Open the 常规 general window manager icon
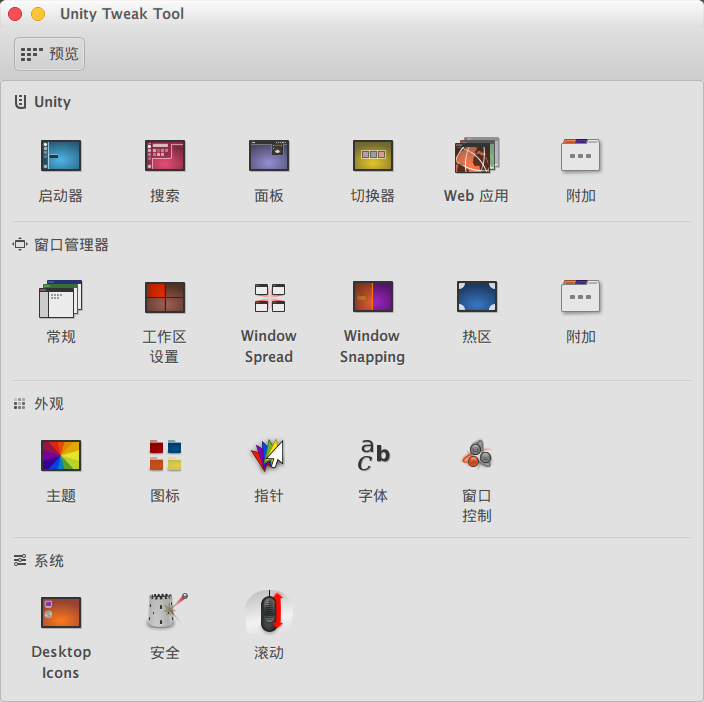Viewport: 704px width, 702px height. (x=61, y=298)
